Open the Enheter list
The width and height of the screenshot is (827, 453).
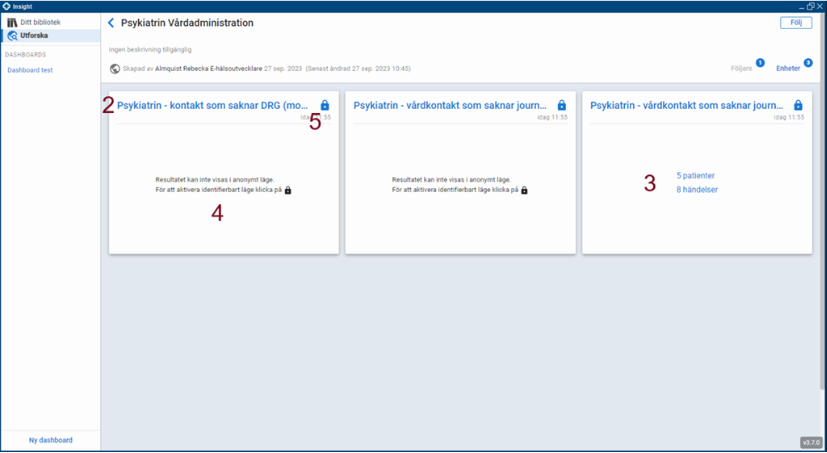[x=788, y=69]
